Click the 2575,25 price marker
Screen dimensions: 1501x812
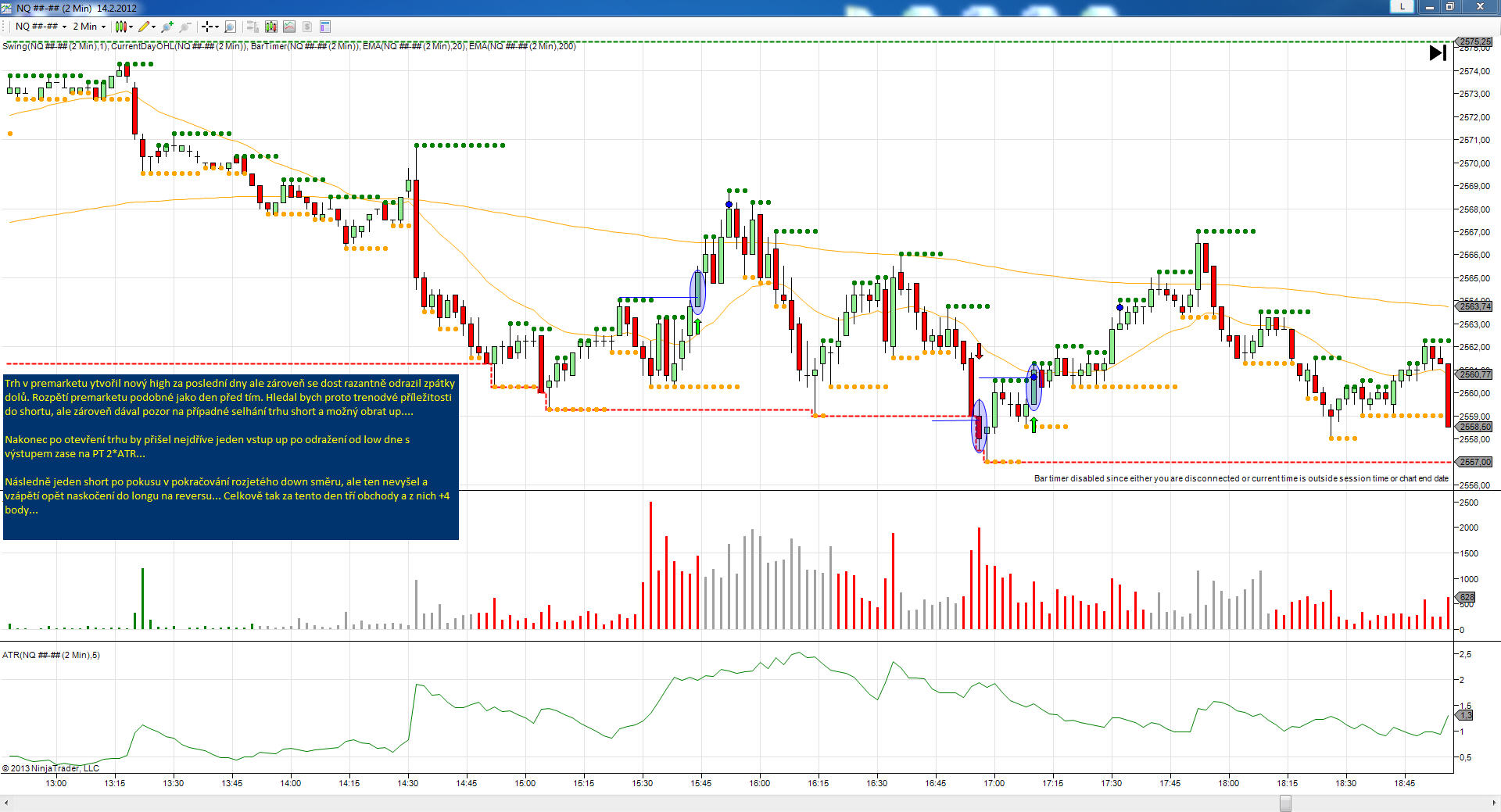1474,41
